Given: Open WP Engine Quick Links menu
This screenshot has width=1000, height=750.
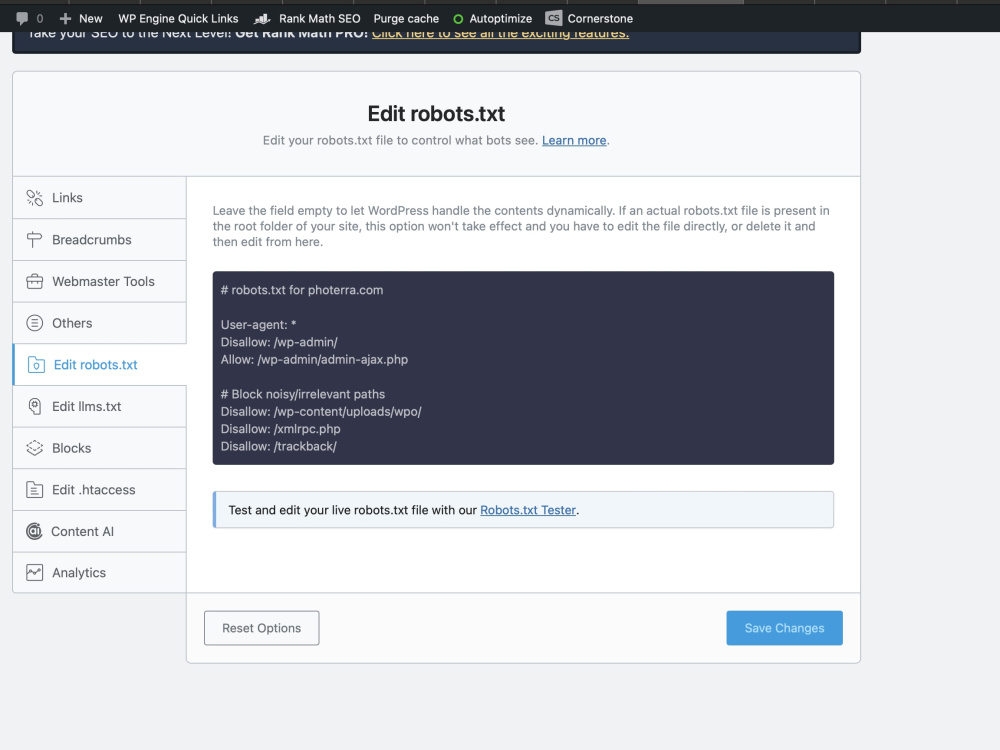Looking at the screenshot, I should coord(178,18).
